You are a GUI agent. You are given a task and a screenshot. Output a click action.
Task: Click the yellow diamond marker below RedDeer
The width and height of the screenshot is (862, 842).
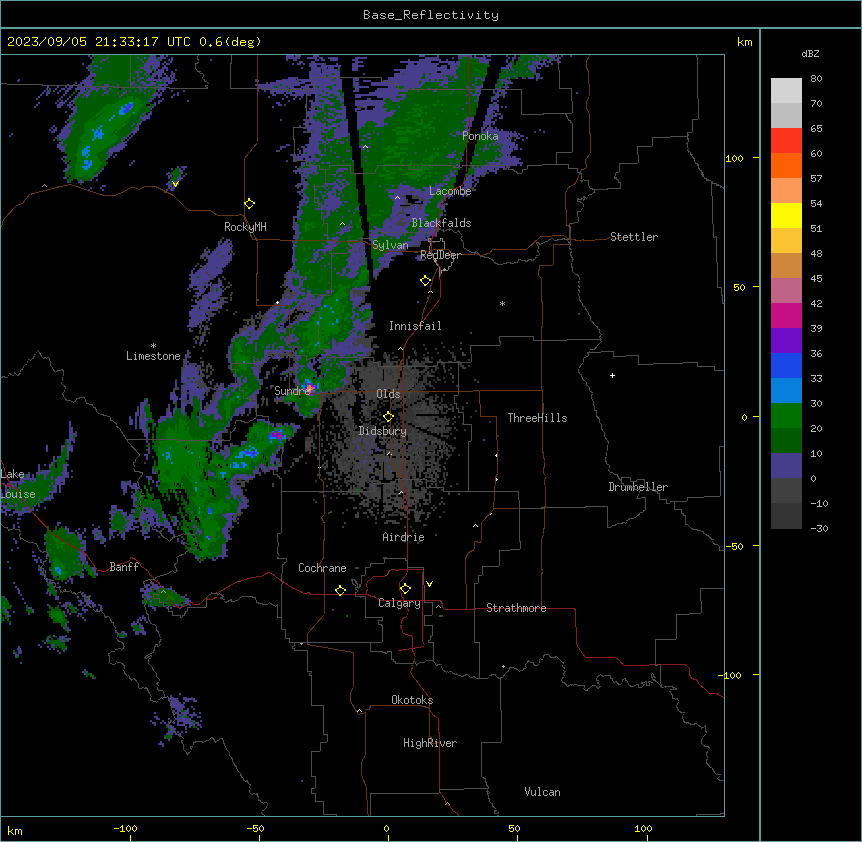pyautogui.click(x=425, y=281)
